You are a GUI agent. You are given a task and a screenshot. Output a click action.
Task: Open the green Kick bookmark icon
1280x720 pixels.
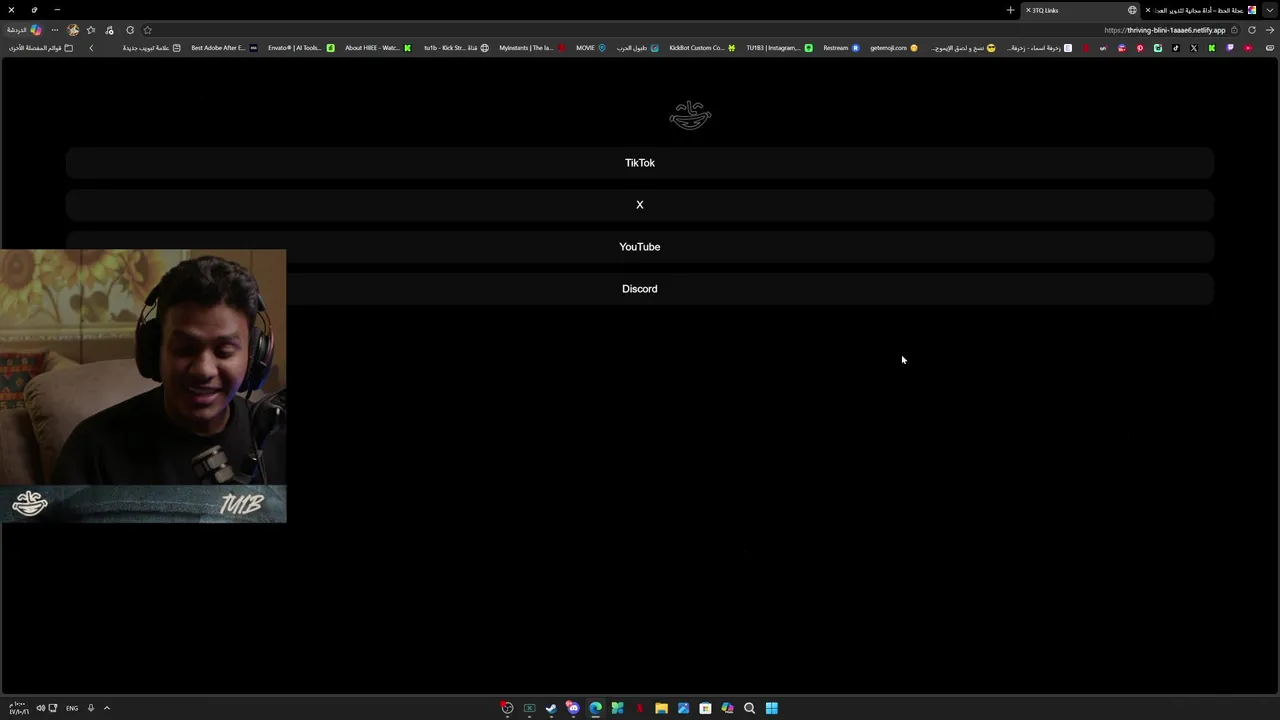point(1211,48)
